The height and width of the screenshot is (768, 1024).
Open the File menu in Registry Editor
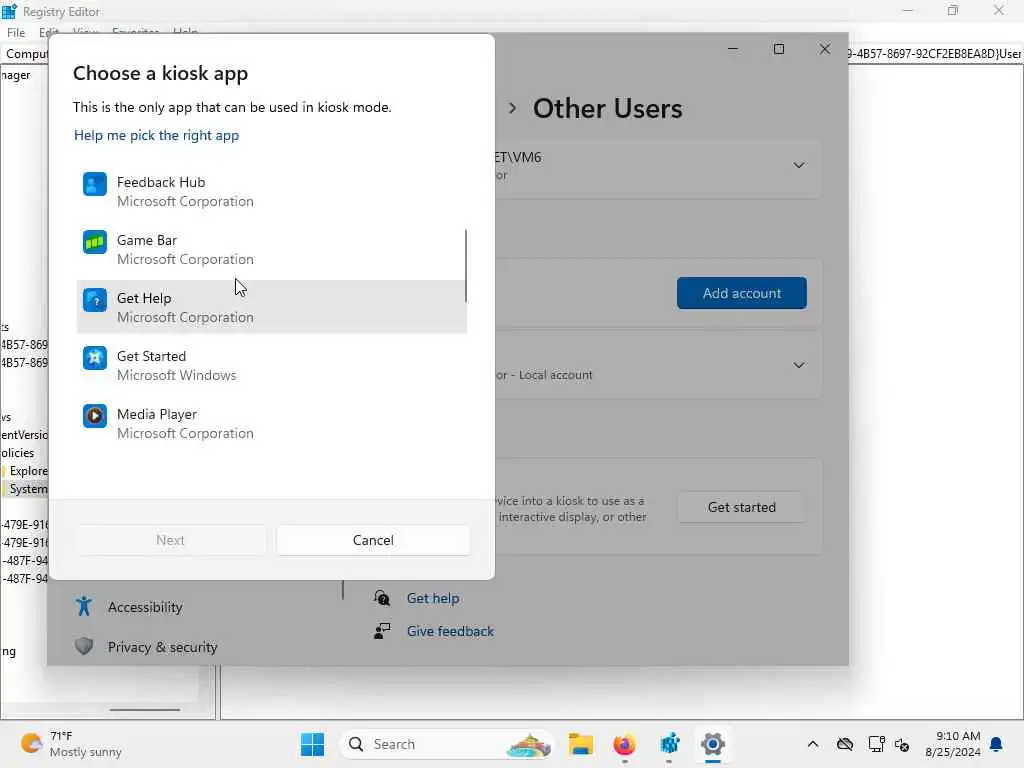pyautogui.click(x=16, y=32)
